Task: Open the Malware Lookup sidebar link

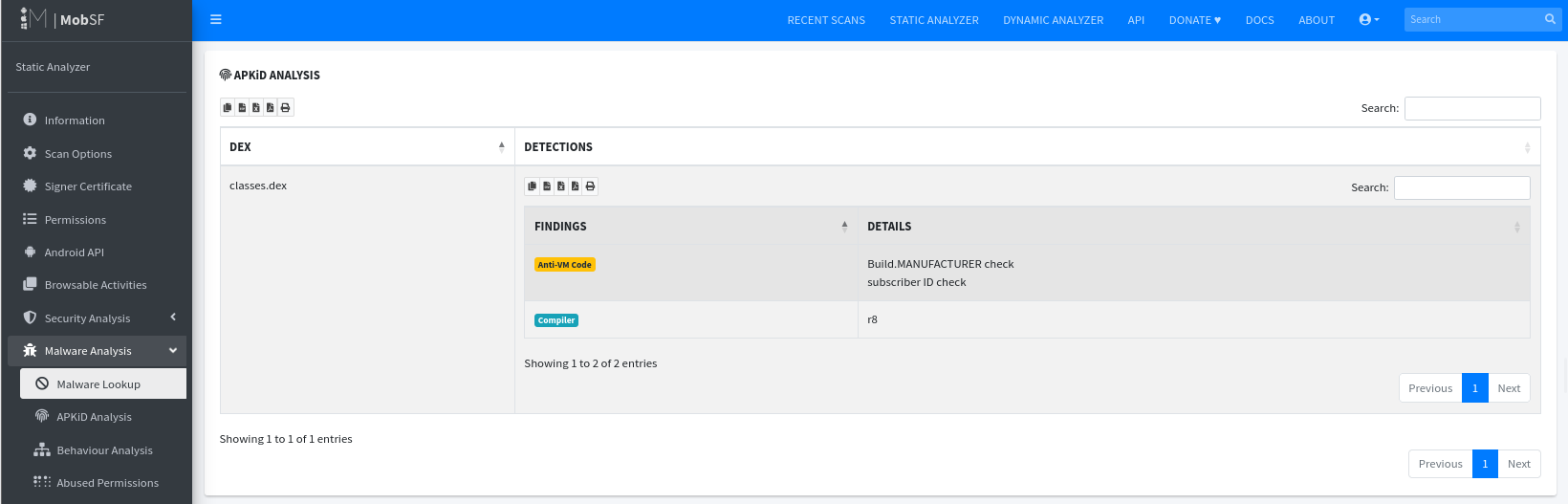Action: click(103, 384)
